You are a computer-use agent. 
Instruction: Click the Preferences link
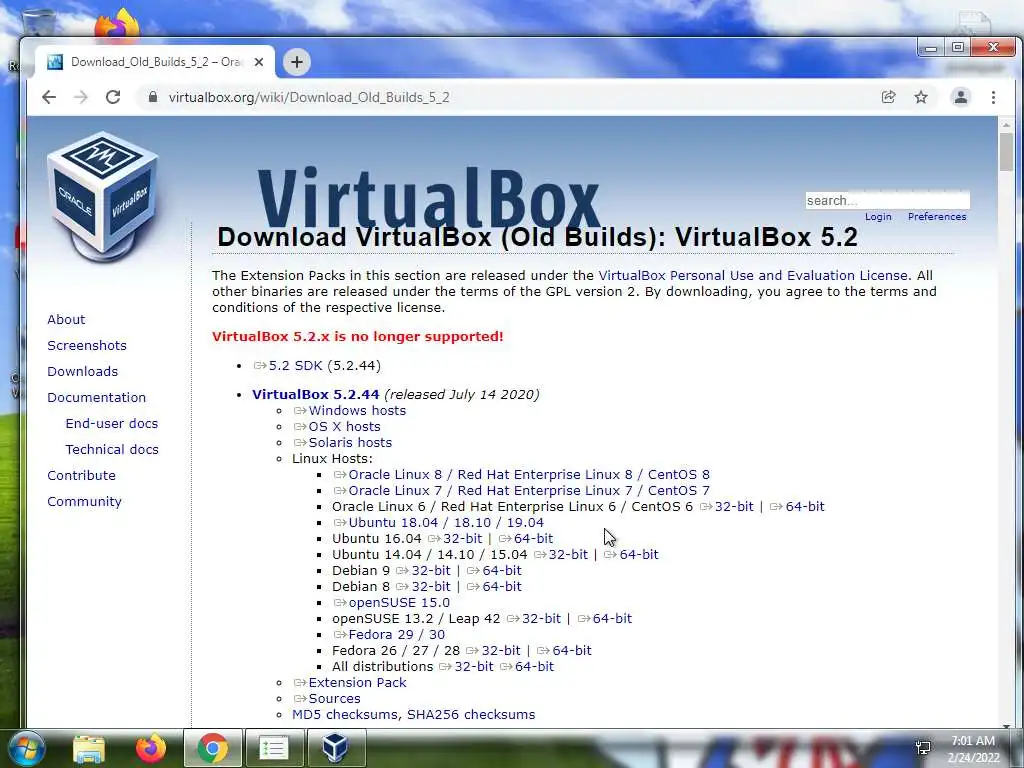click(937, 217)
